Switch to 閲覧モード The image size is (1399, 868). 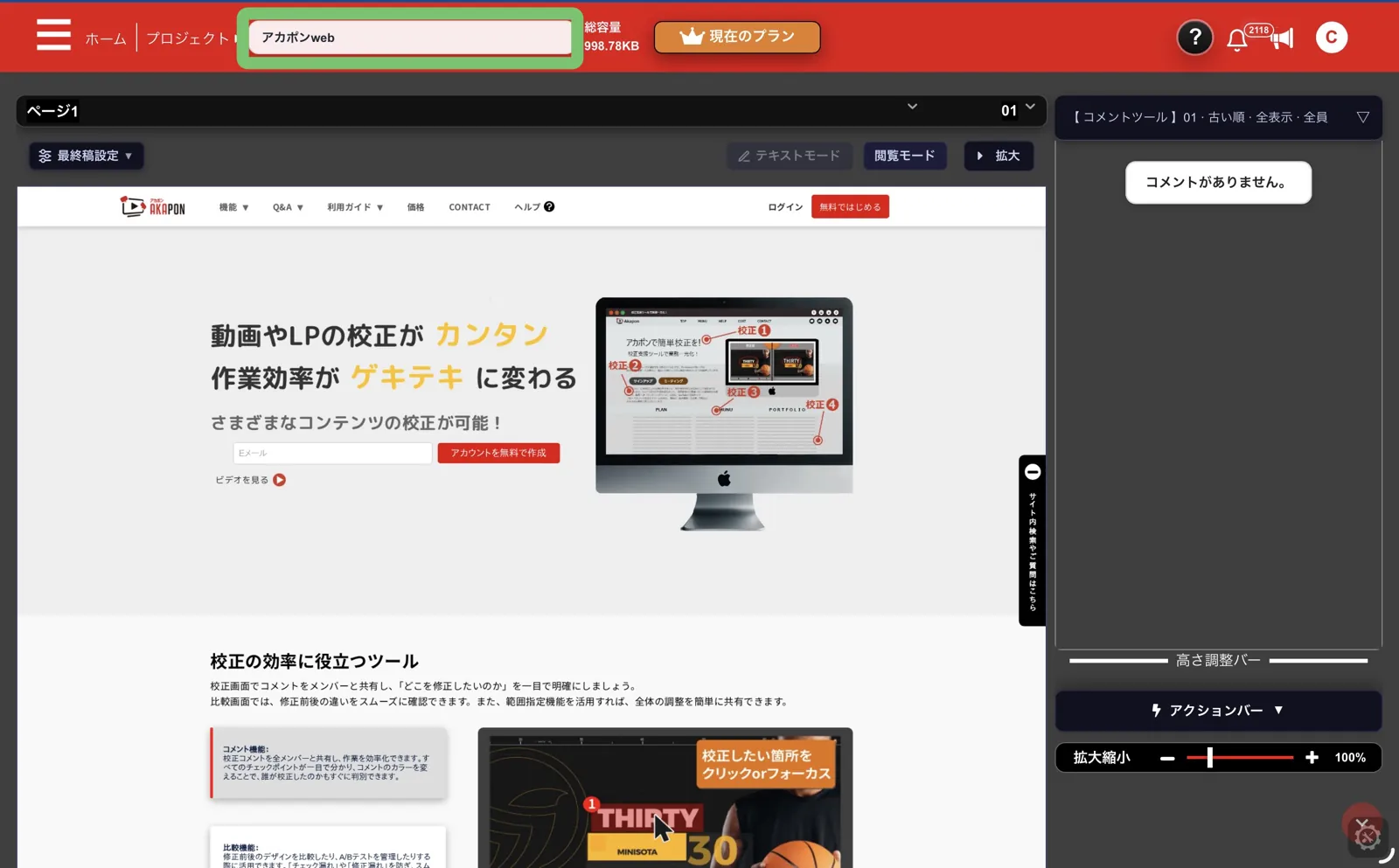click(x=905, y=156)
